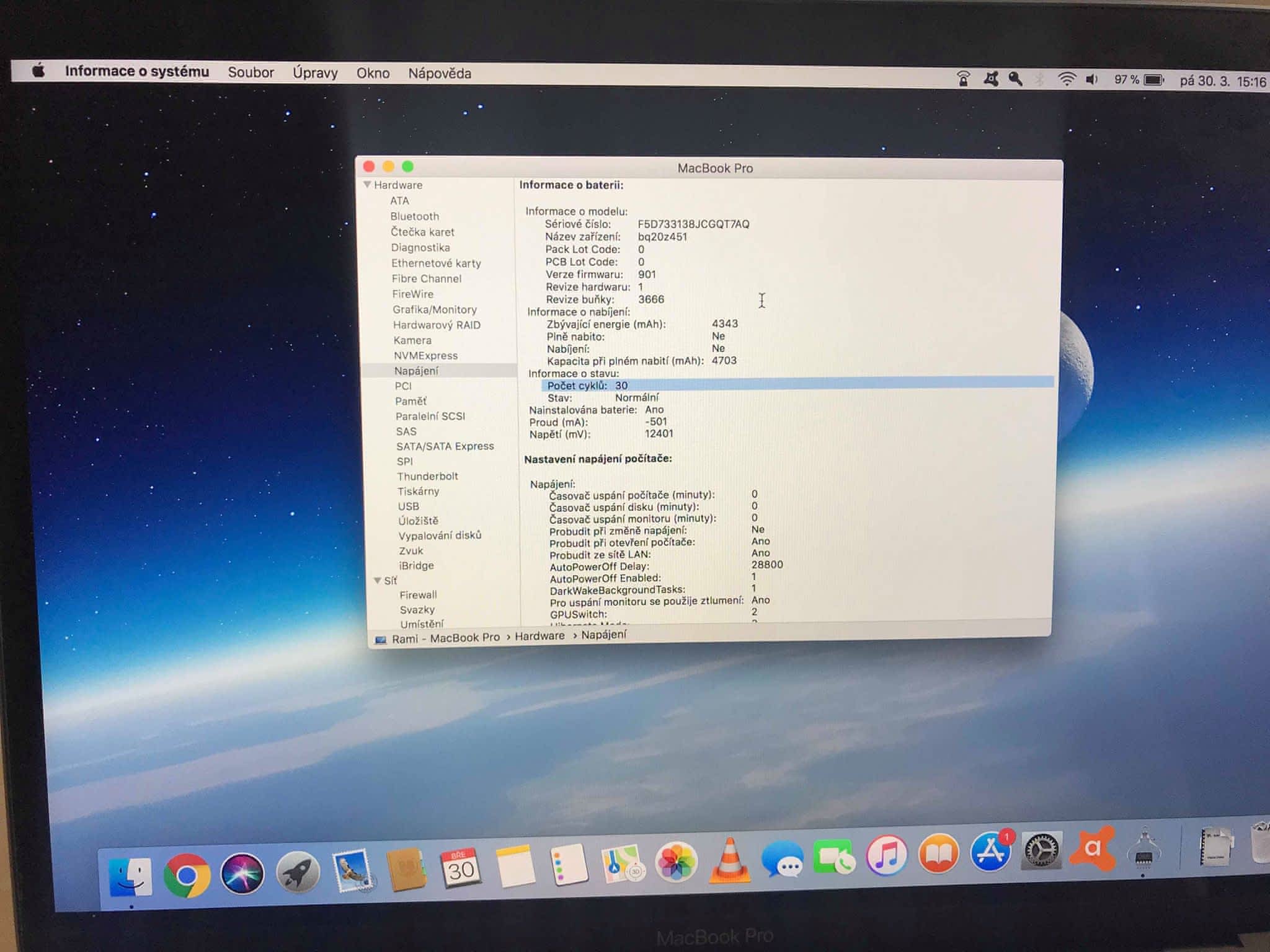Collapse the Hardware tree section

coord(368,185)
